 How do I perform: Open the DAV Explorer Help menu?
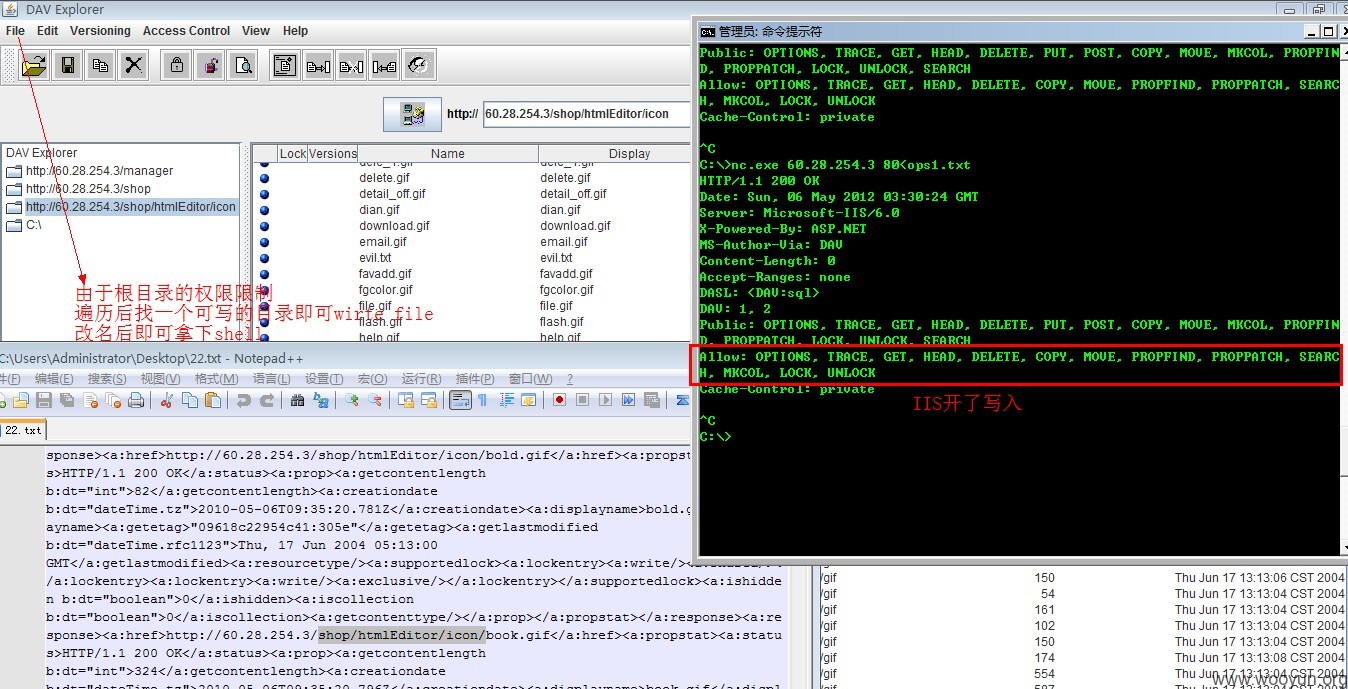[295, 31]
